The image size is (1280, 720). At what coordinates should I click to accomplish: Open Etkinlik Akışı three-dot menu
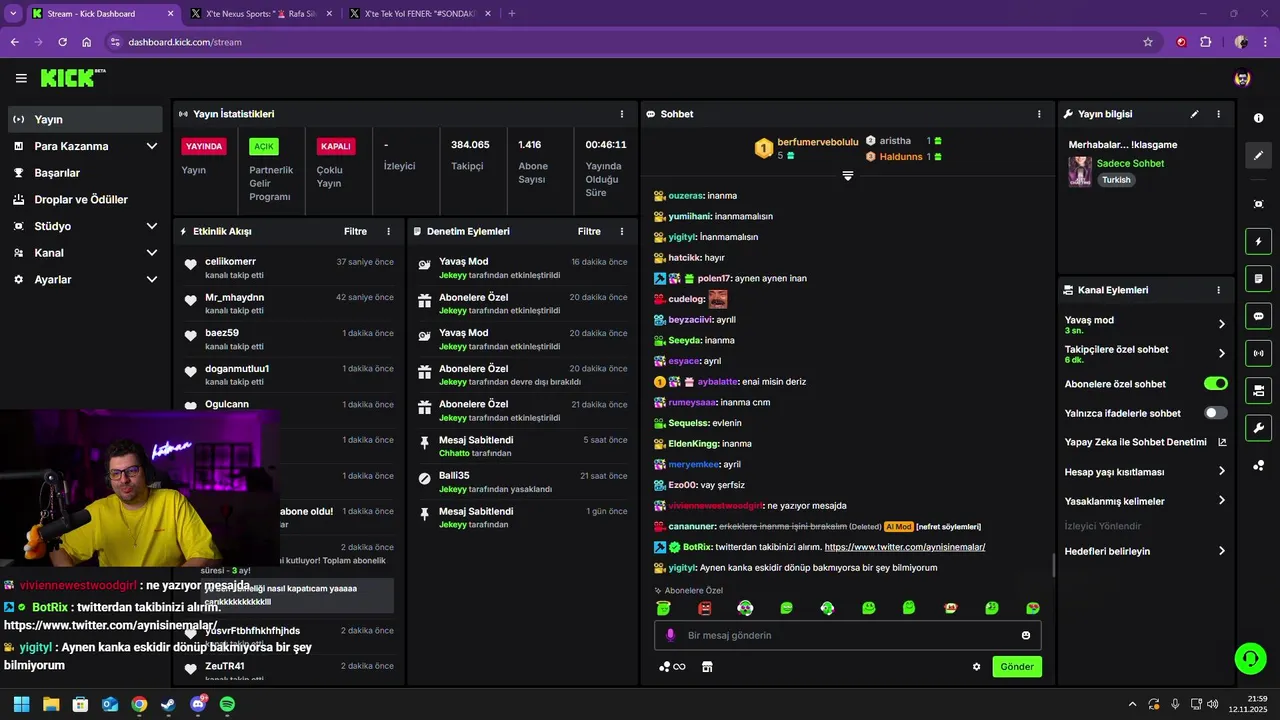tap(389, 231)
